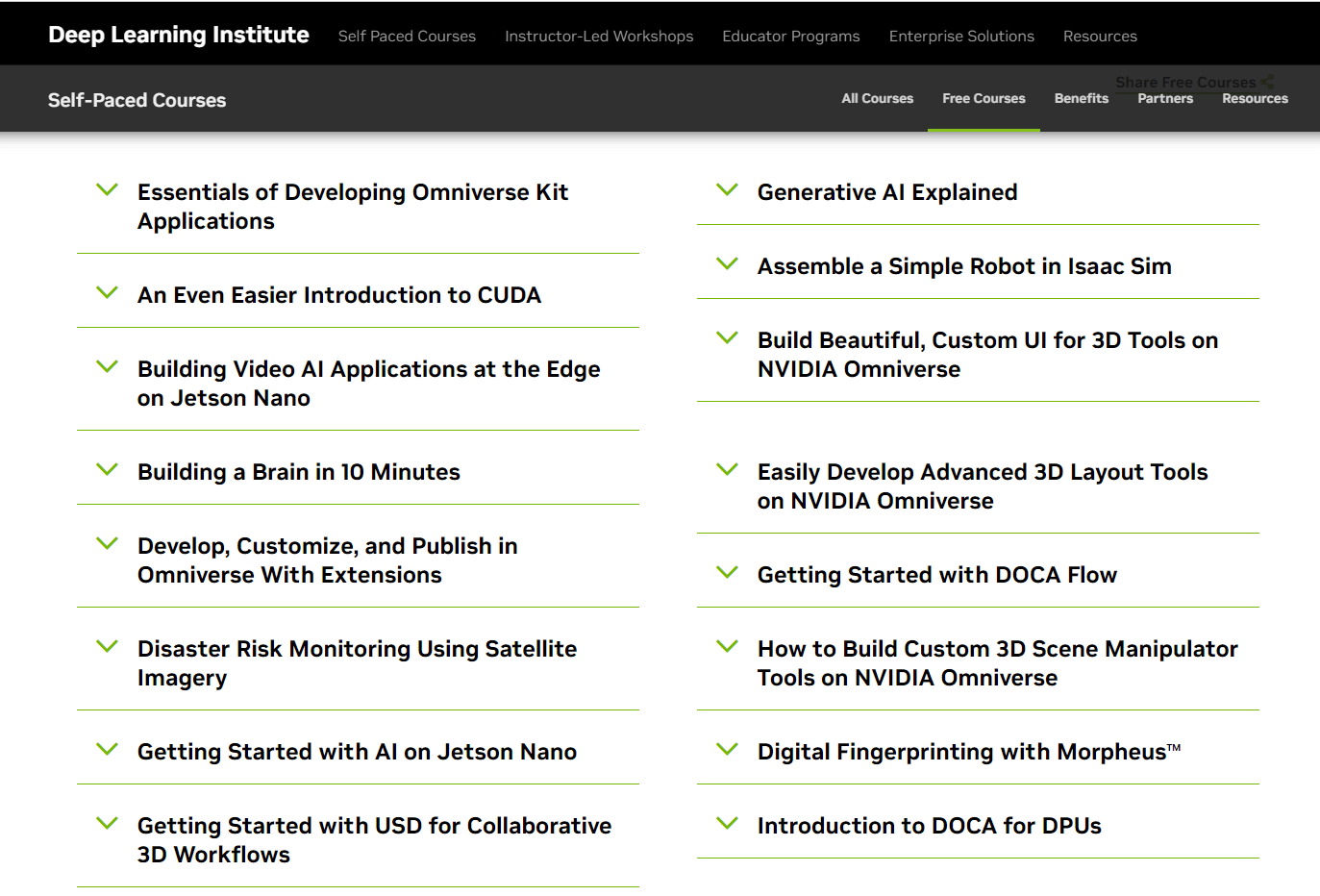Open Resources tab in the gray sub-navigation
The height and width of the screenshot is (896, 1320).
[x=1255, y=98]
